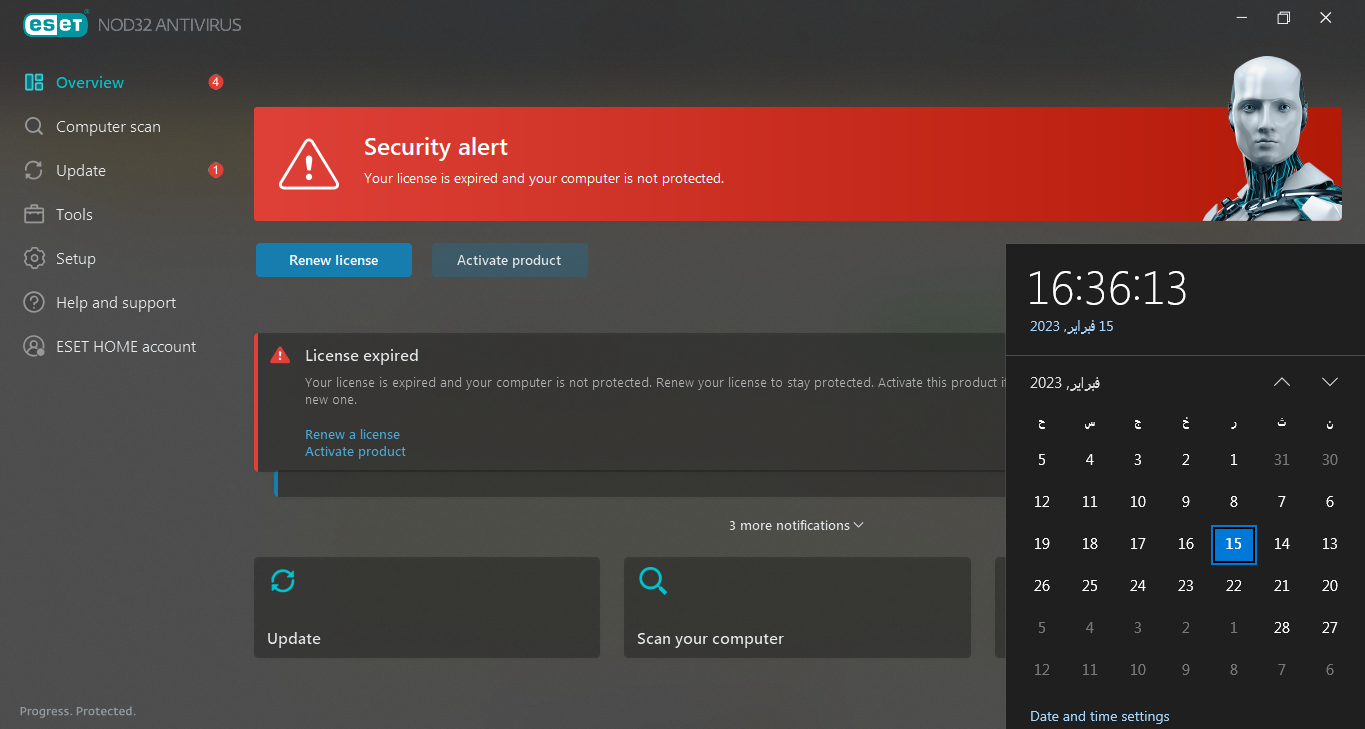1365x729 pixels.
Task: Select day 13 in calendar
Action: tap(1330, 544)
